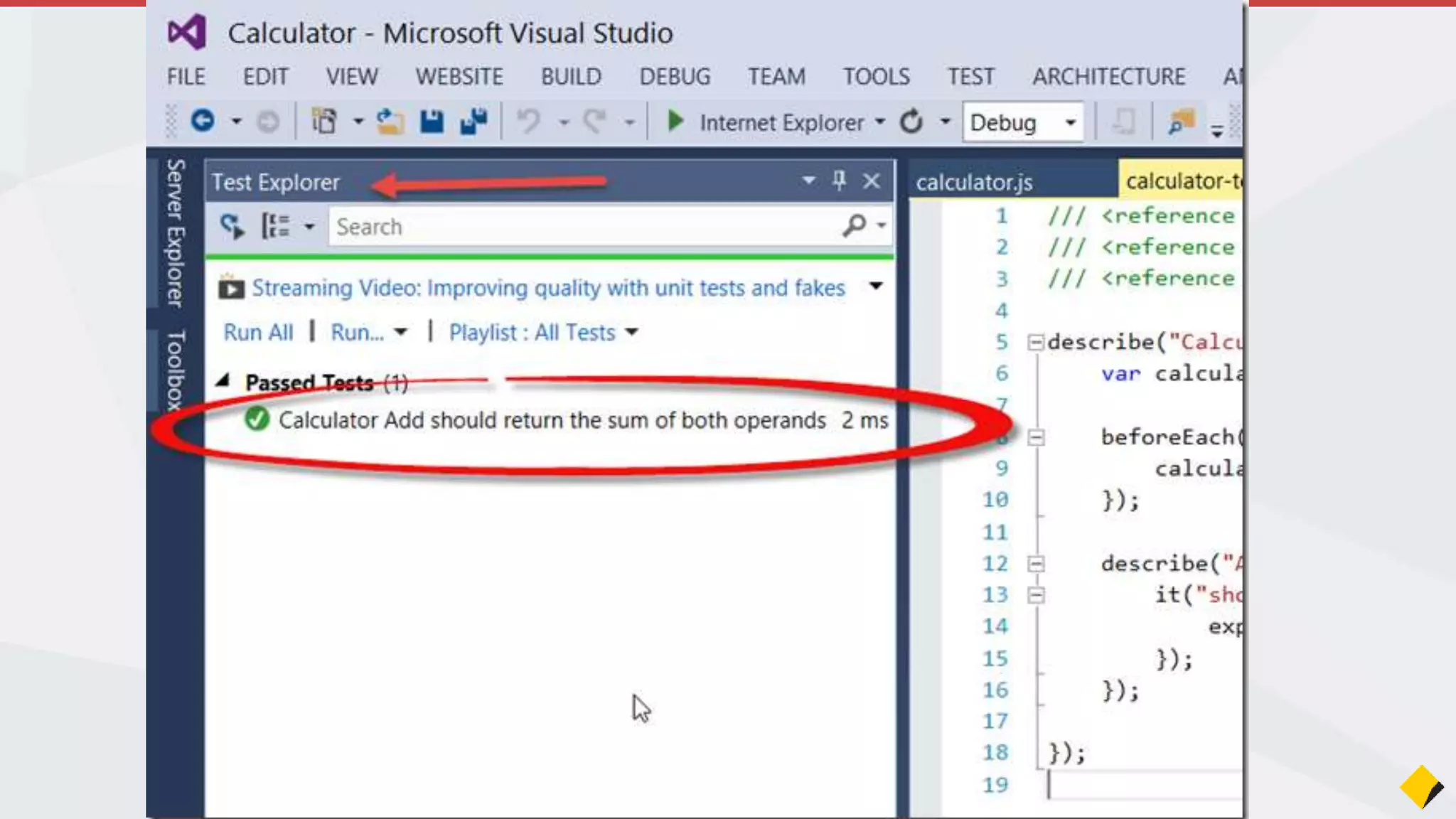The image size is (1456, 819).
Task: Open the Refresh dropdown arrow
Action: [945, 122]
